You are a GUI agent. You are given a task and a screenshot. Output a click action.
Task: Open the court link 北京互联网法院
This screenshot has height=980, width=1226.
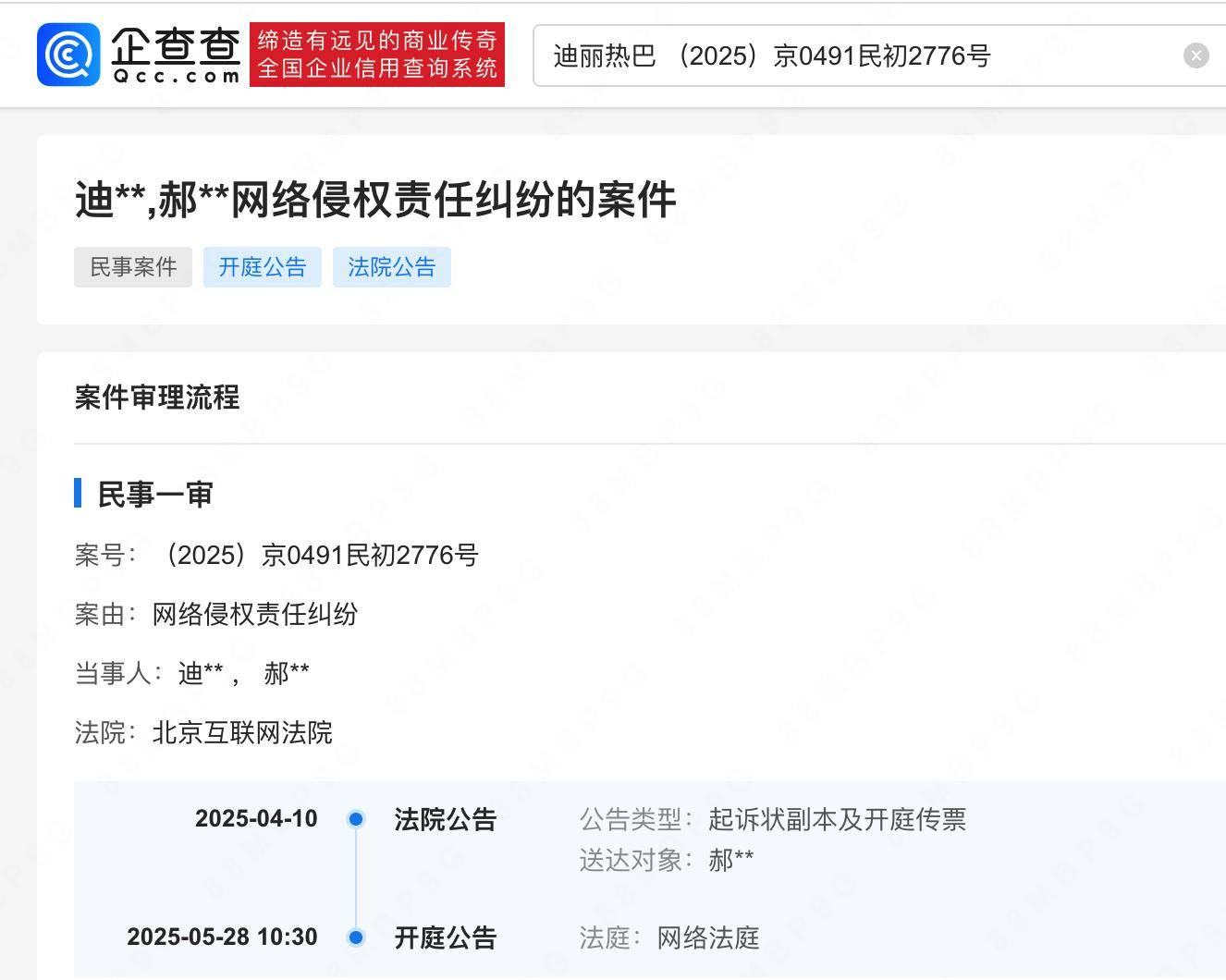coord(242,732)
